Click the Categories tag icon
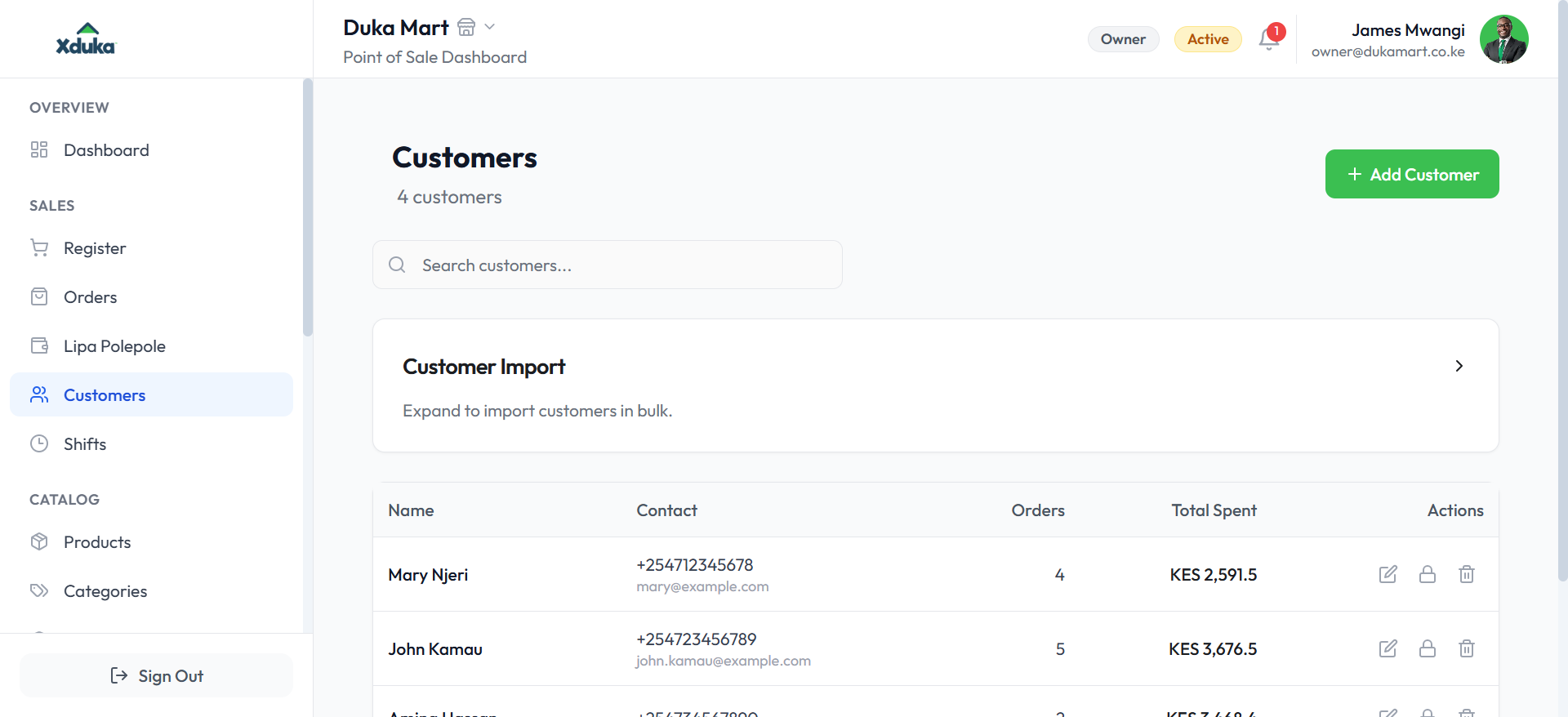The image size is (1568, 717). [x=39, y=590]
